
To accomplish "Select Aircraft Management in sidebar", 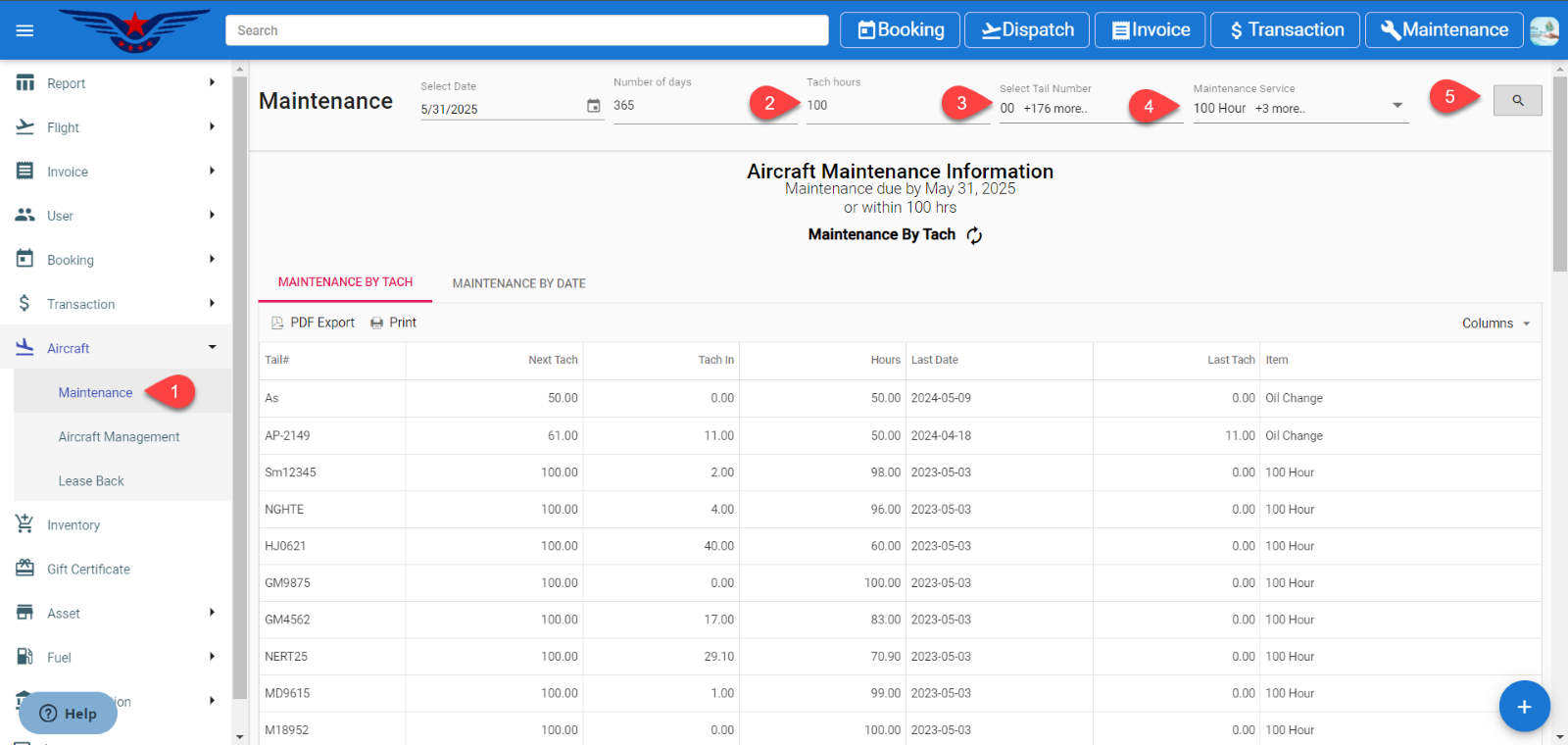I will (x=119, y=436).
